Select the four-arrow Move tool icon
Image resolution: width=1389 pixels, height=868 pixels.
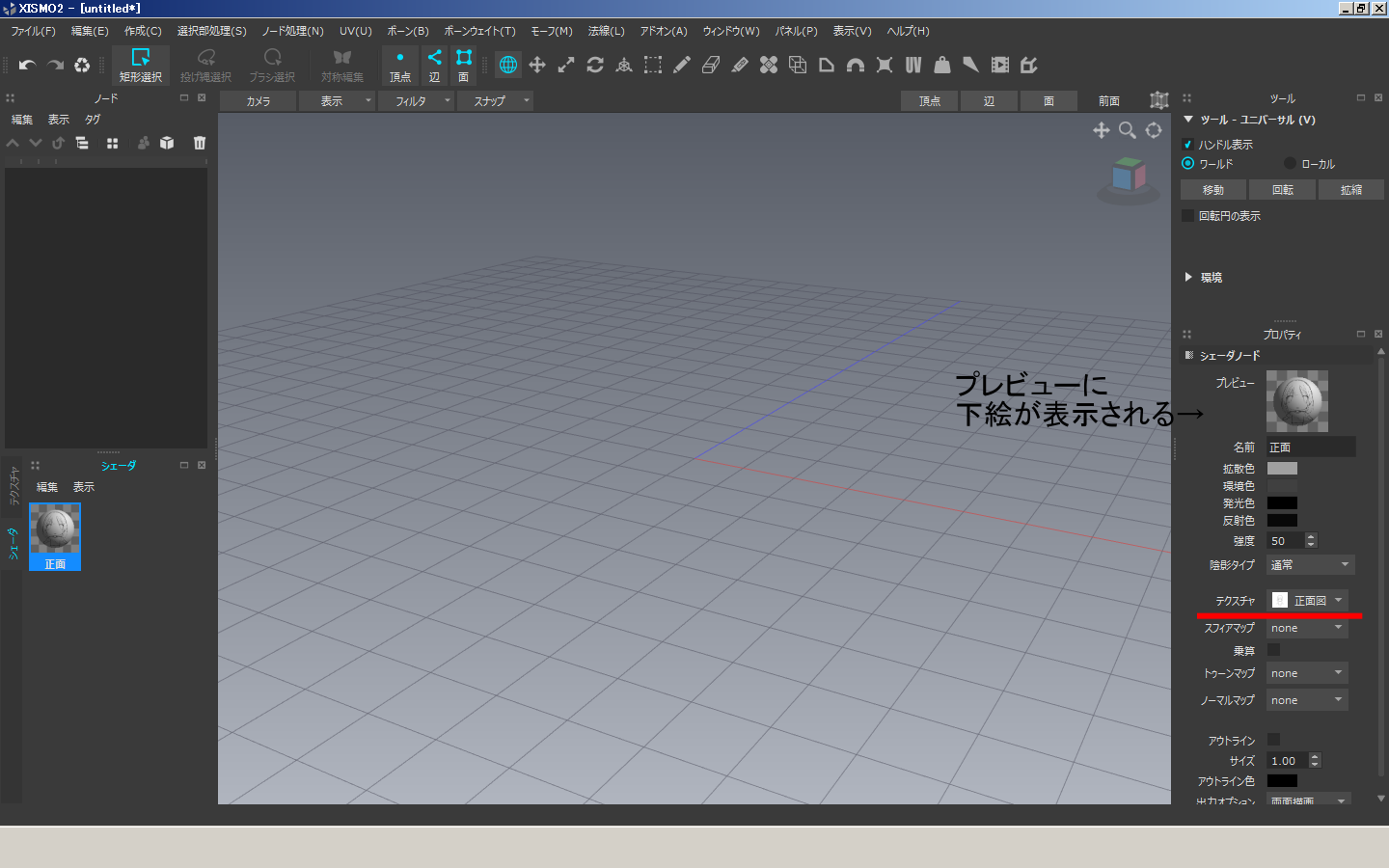coord(537,65)
